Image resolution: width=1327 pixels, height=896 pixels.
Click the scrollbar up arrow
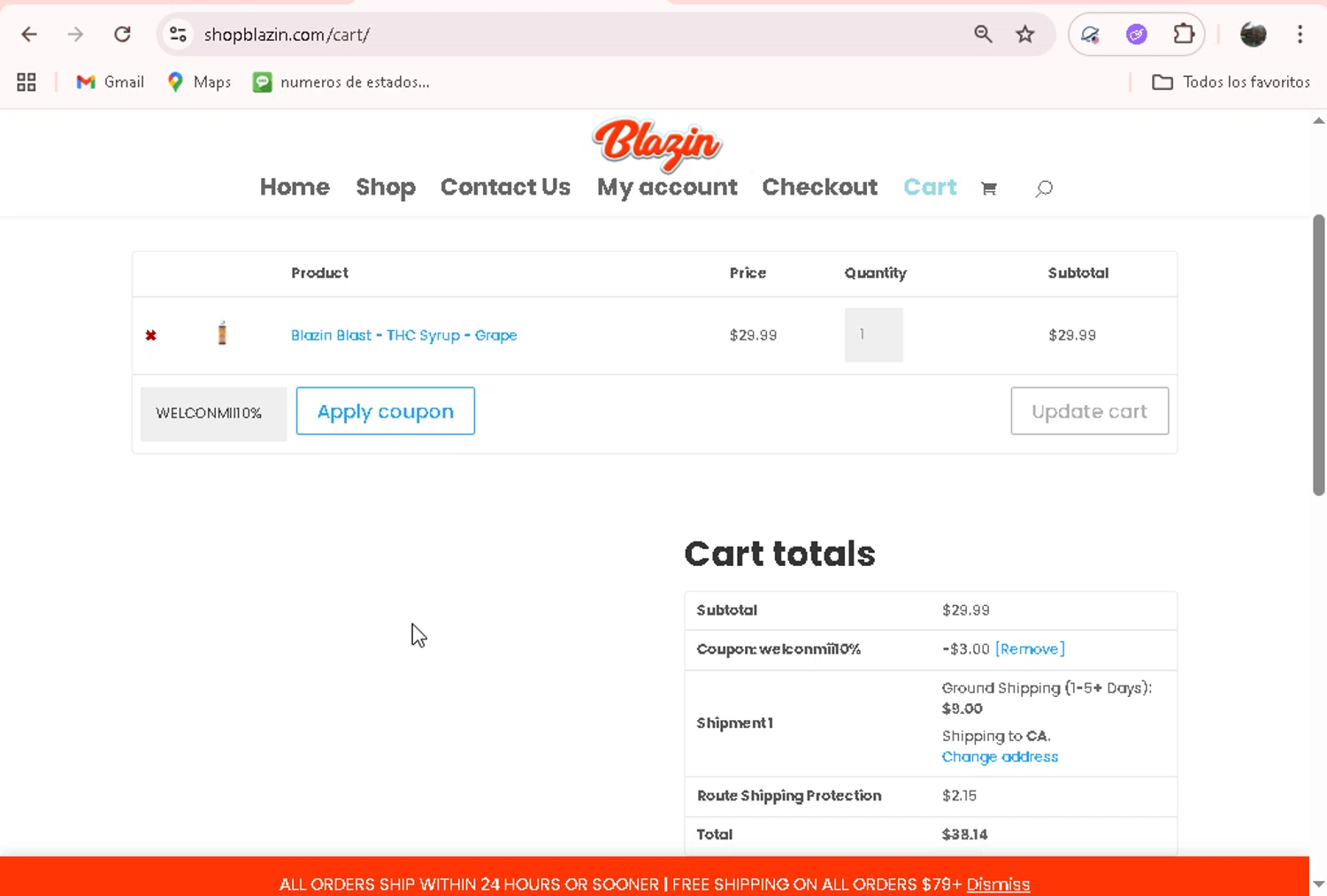pos(1319,120)
